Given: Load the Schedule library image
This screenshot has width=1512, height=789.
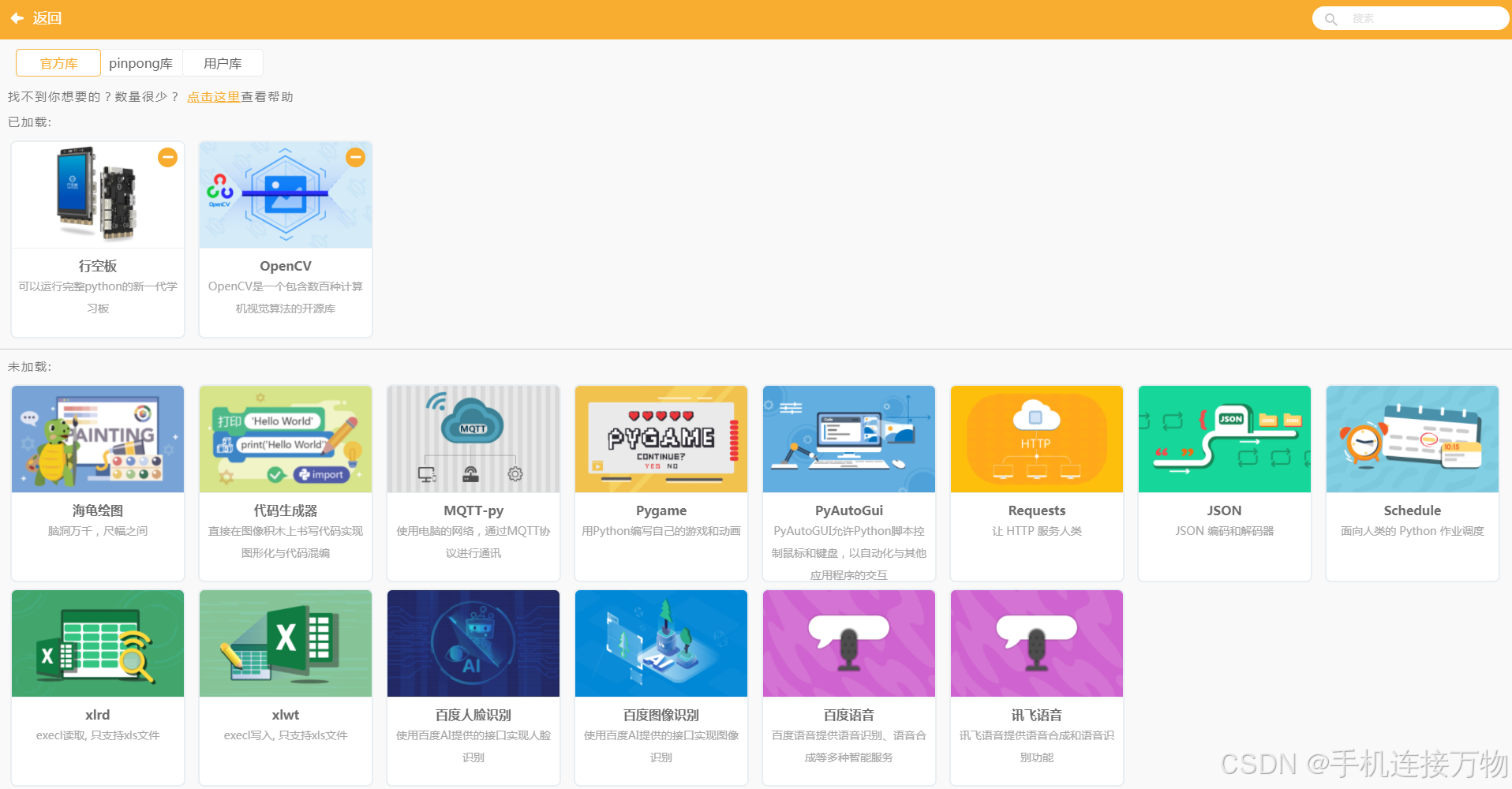Looking at the screenshot, I should pyautogui.click(x=1413, y=439).
